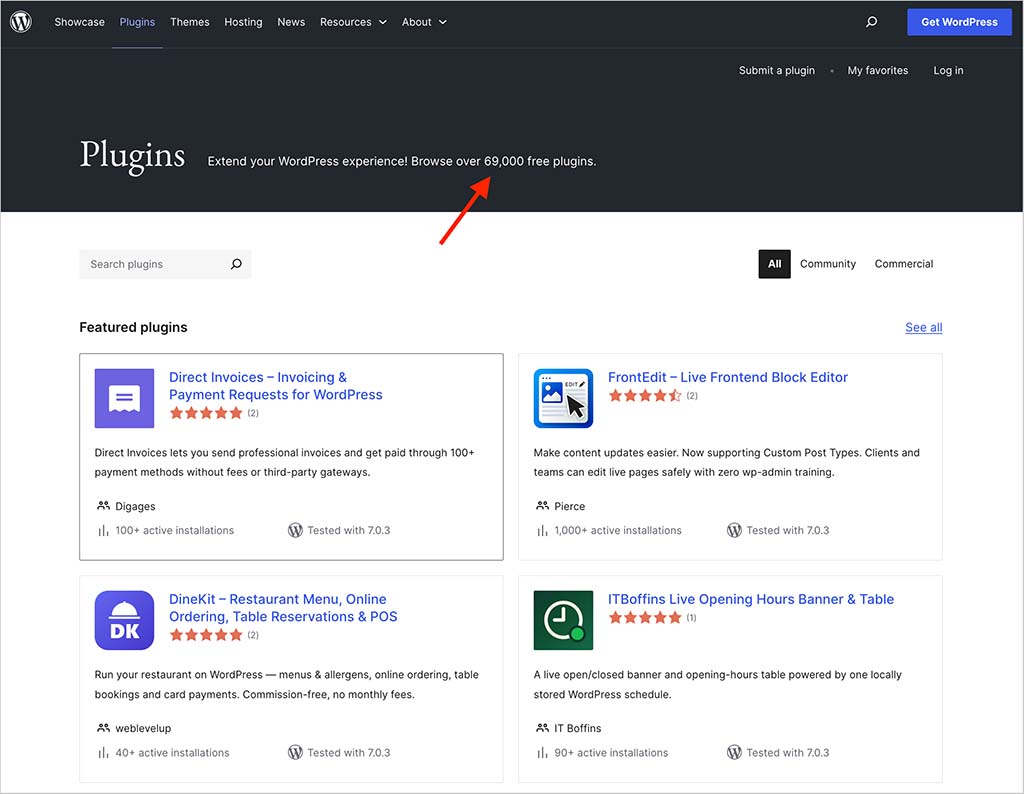Click the star rating of FrontEdit
The image size is (1024, 794).
pos(645,395)
